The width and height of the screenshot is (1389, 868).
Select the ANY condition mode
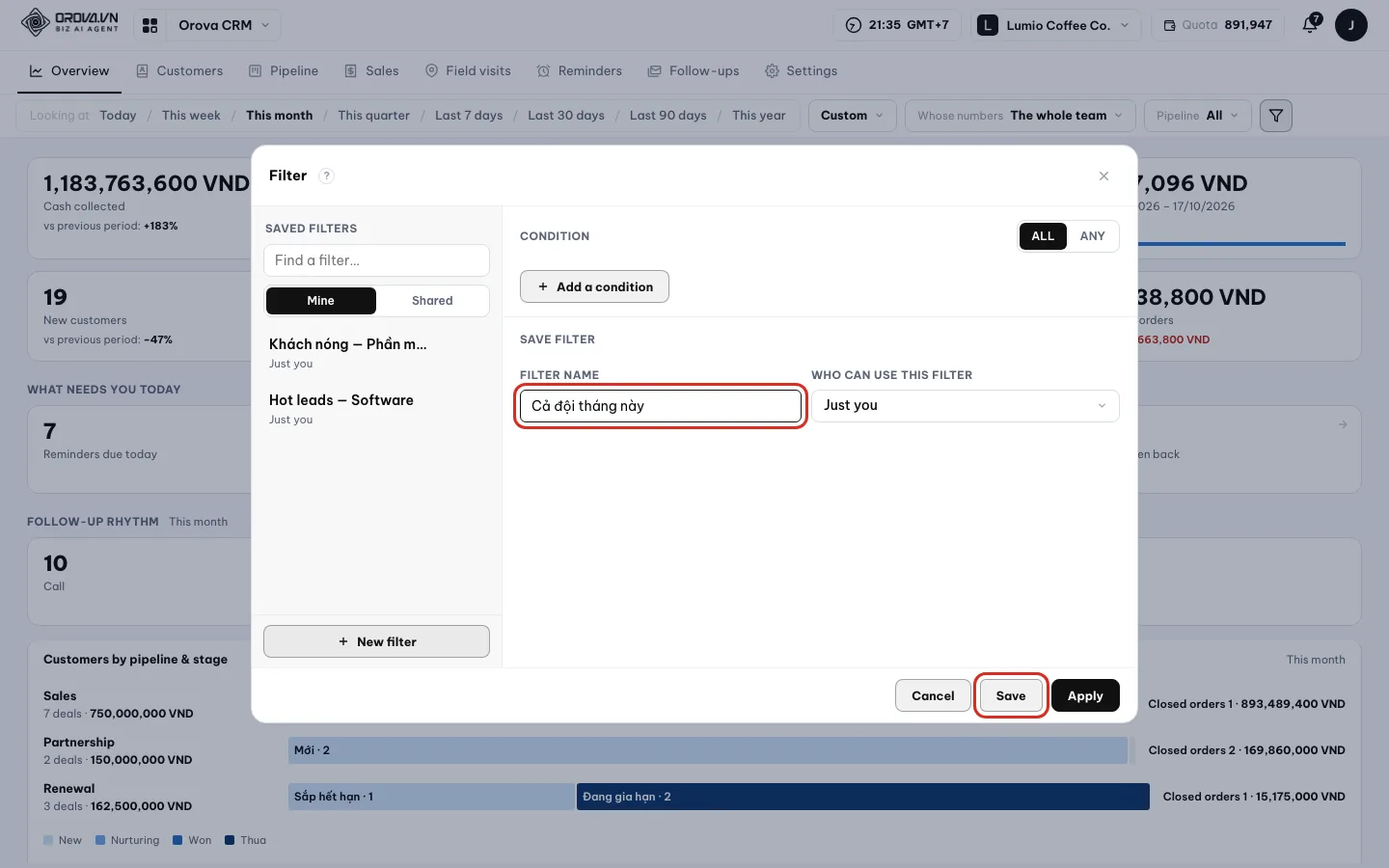[1092, 236]
